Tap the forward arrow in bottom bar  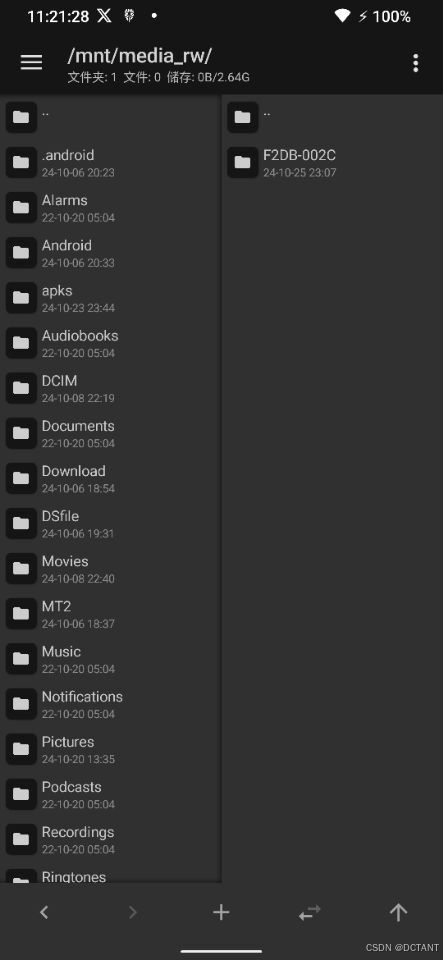[133, 912]
